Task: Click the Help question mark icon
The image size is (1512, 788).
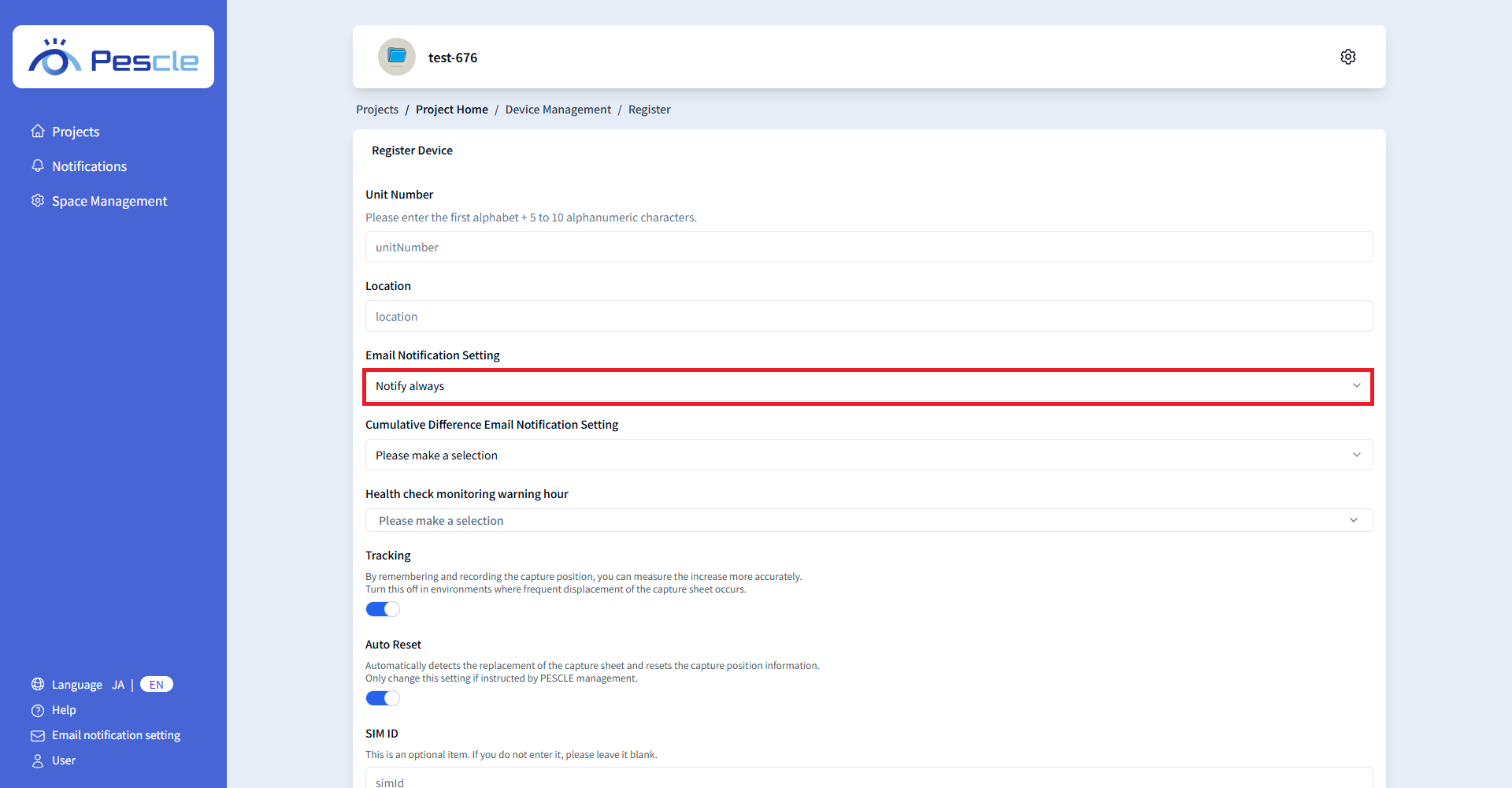Action: [38, 710]
